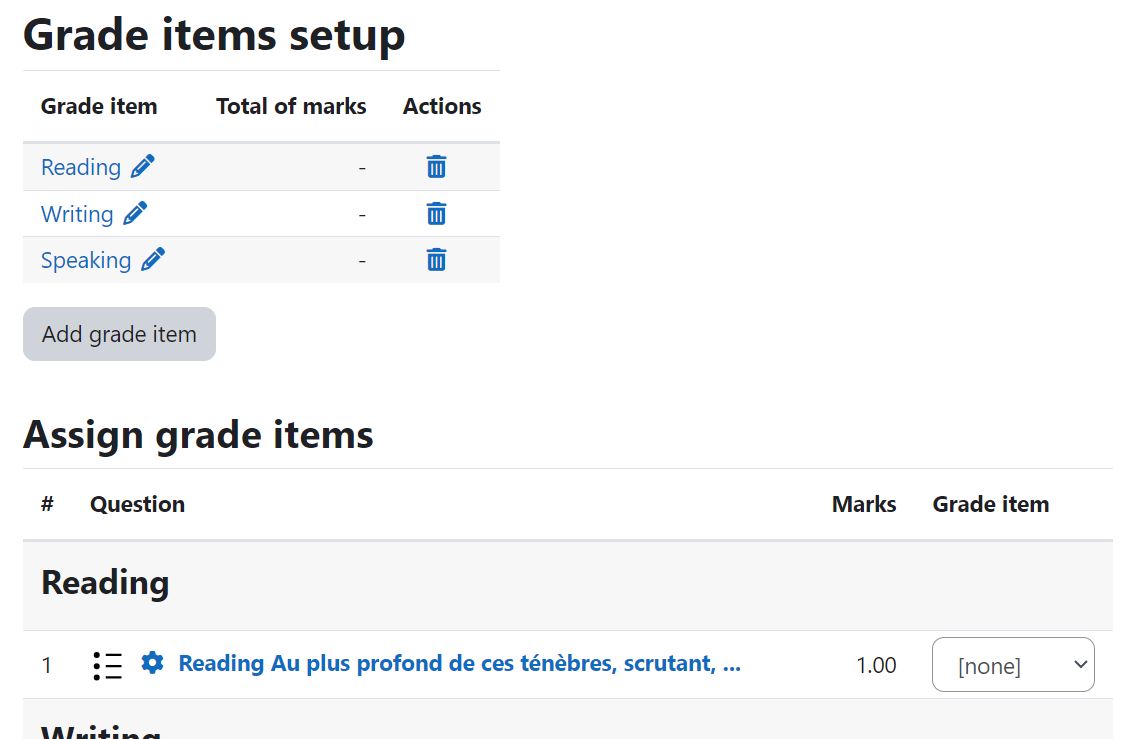This screenshot has width=1137, height=739.
Task: Click the Grade item header in assign table
Action: point(991,504)
